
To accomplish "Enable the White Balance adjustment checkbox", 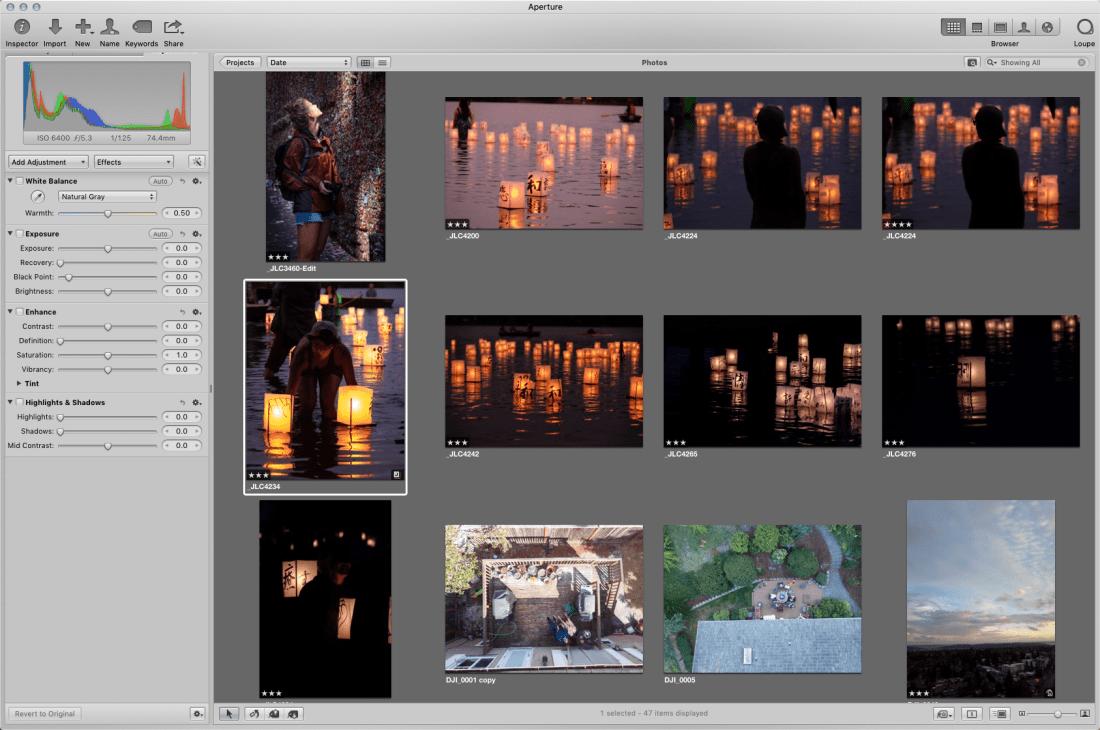I will pos(19,181).
